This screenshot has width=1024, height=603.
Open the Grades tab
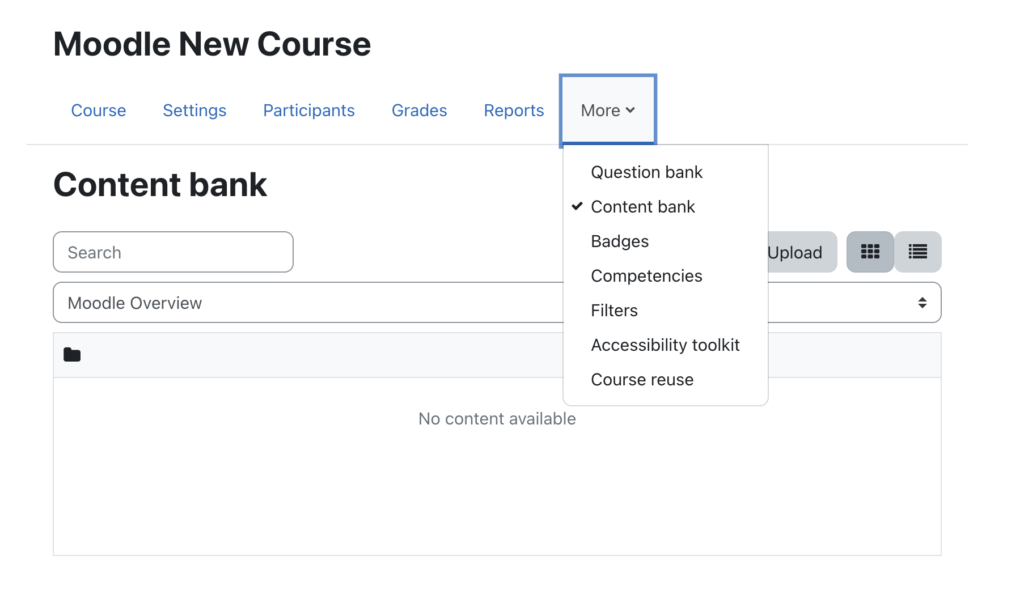419,111
